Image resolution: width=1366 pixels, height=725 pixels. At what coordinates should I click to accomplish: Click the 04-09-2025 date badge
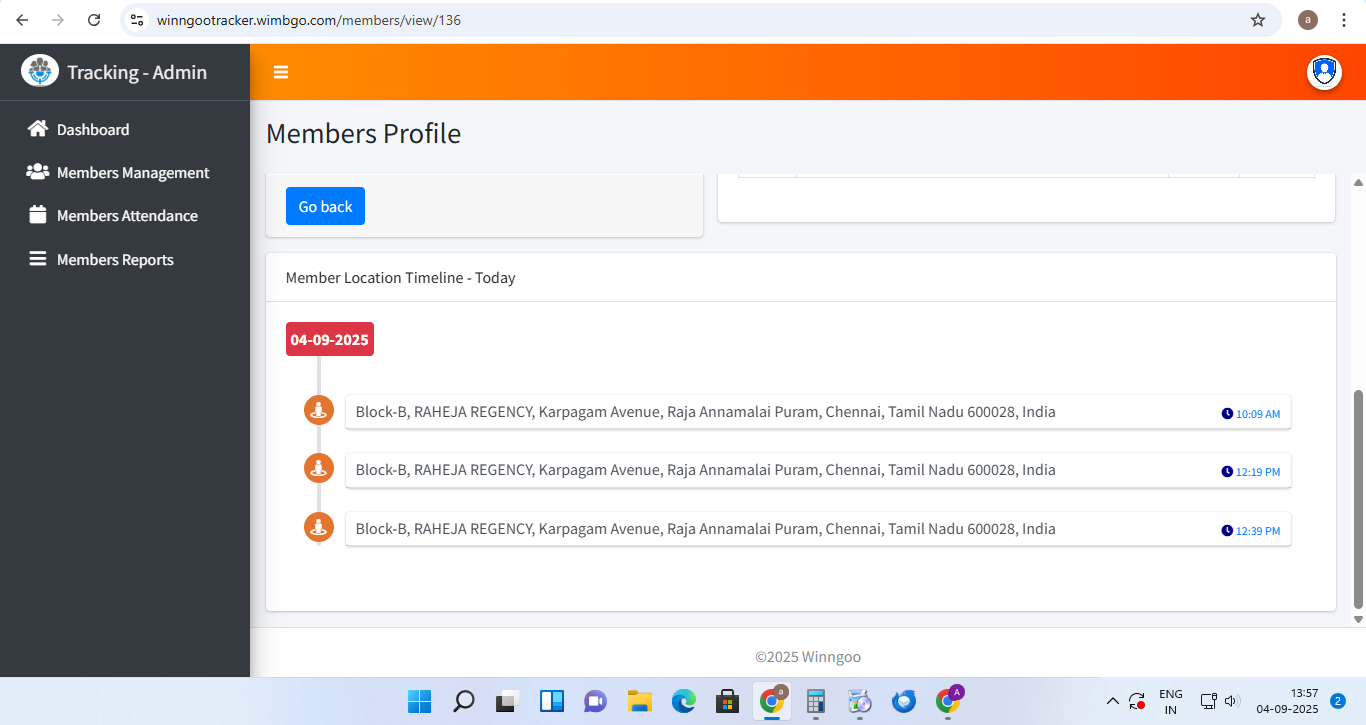pyautogui.click(x=330, y=339)
